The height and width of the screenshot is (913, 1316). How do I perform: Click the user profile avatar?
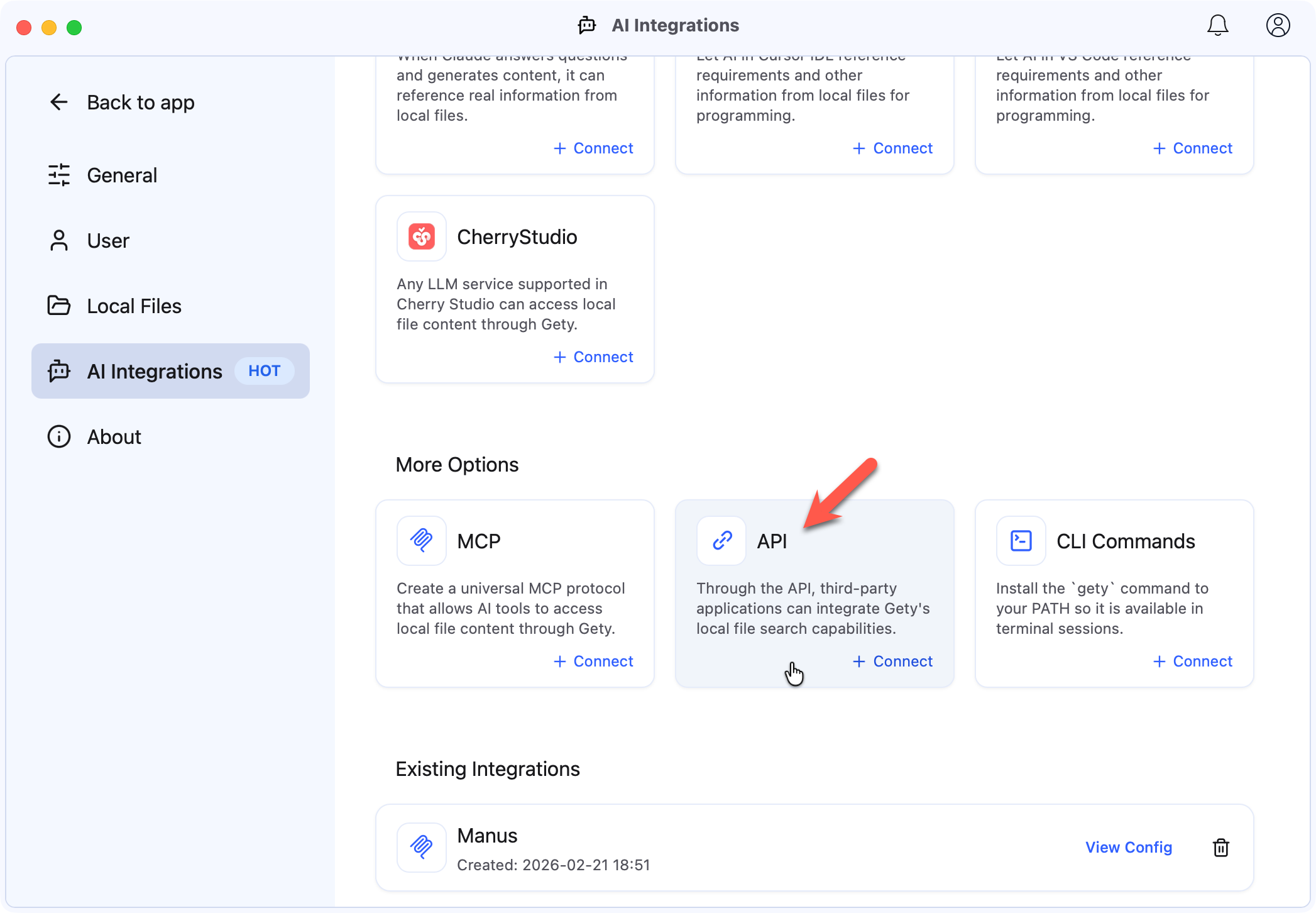coord(1278,26)
